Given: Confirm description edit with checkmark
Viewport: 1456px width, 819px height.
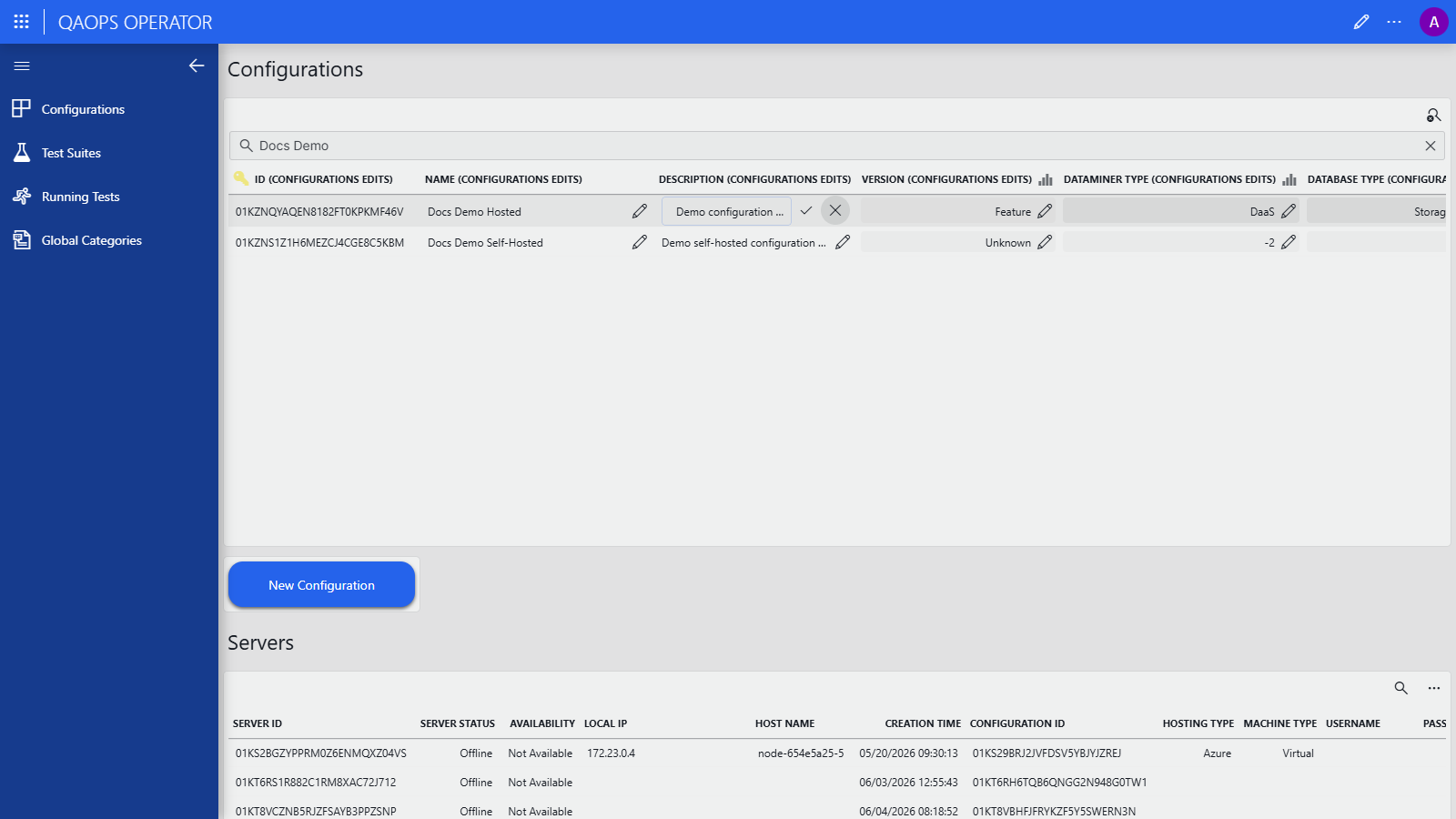Looking at the screenshot, I should click(806, 210).
